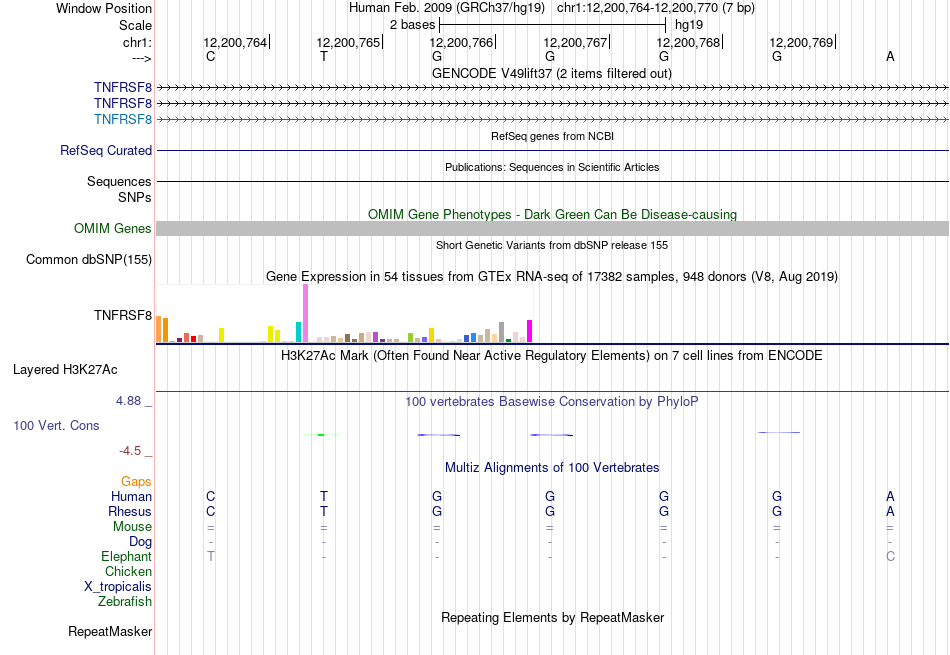Viewport: 950px width, 655px height.
Task: Click TNFRSF8 label beside GTEx bar chart
Action: tap(123, 315)
